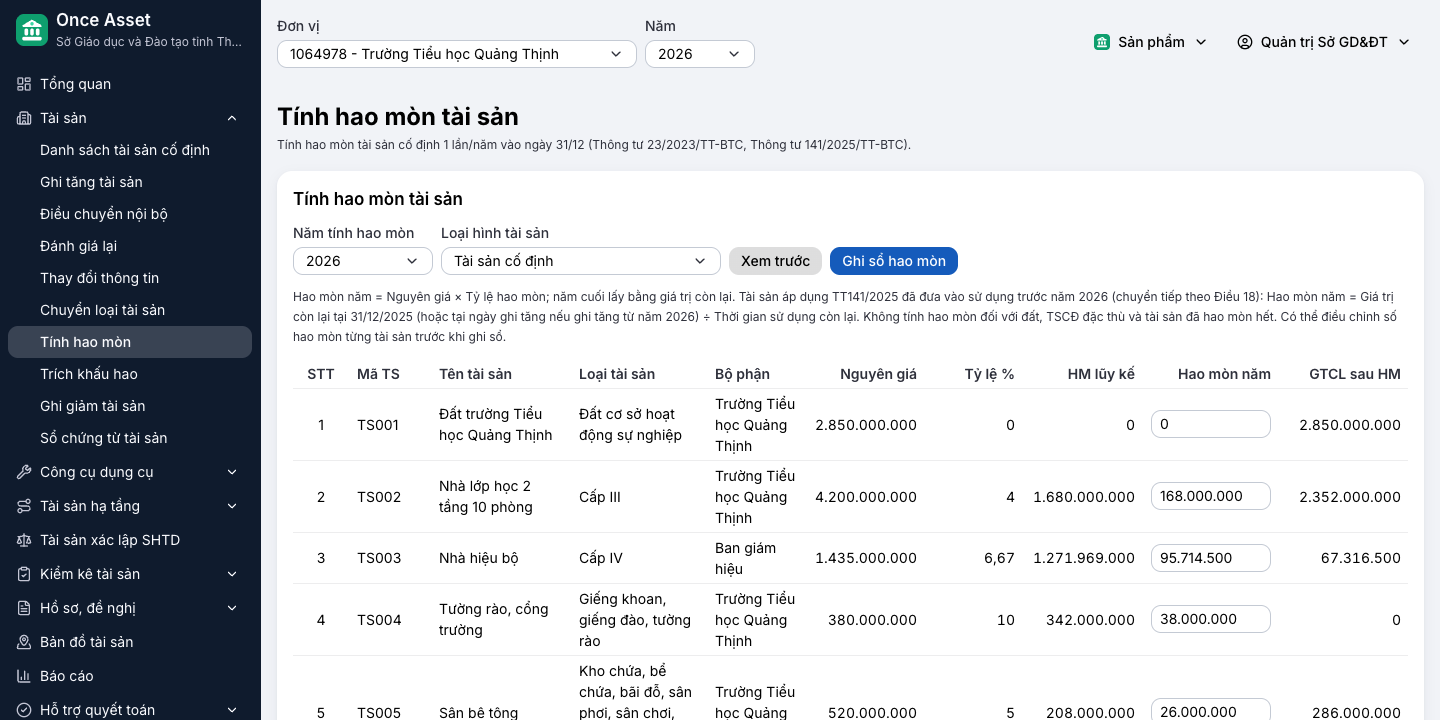Expand the Hỗ trợ quyết toán chevron
The height and width of the screenshot is (720, 1440).
click(x=232, y=710)
